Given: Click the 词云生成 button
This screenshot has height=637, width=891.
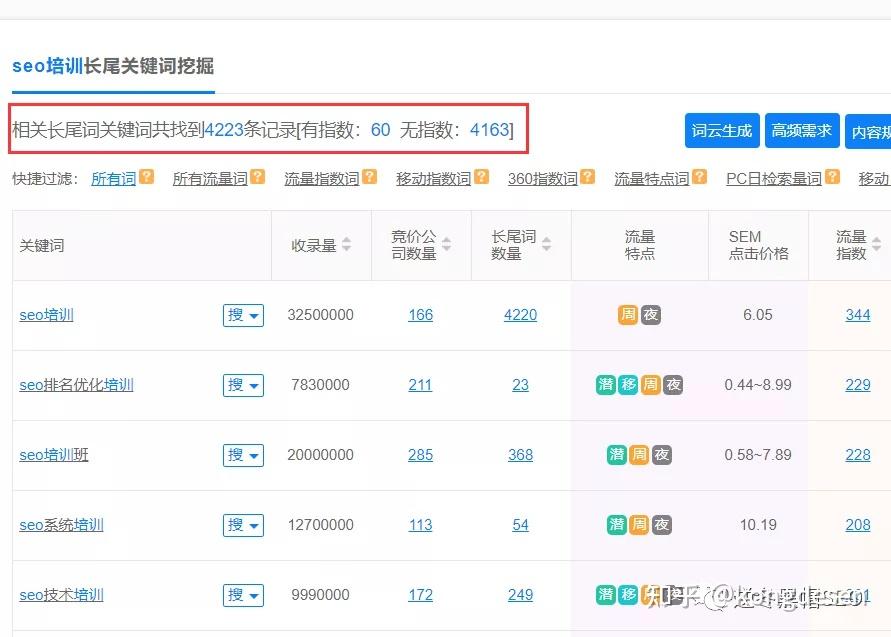Looking at the screenshot, I should [x=722, y=130].
